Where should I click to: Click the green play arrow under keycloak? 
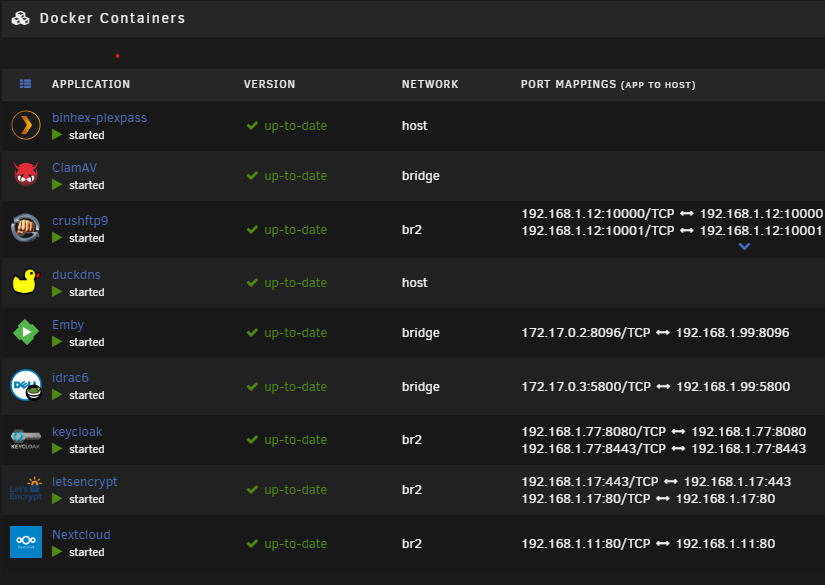57,449
